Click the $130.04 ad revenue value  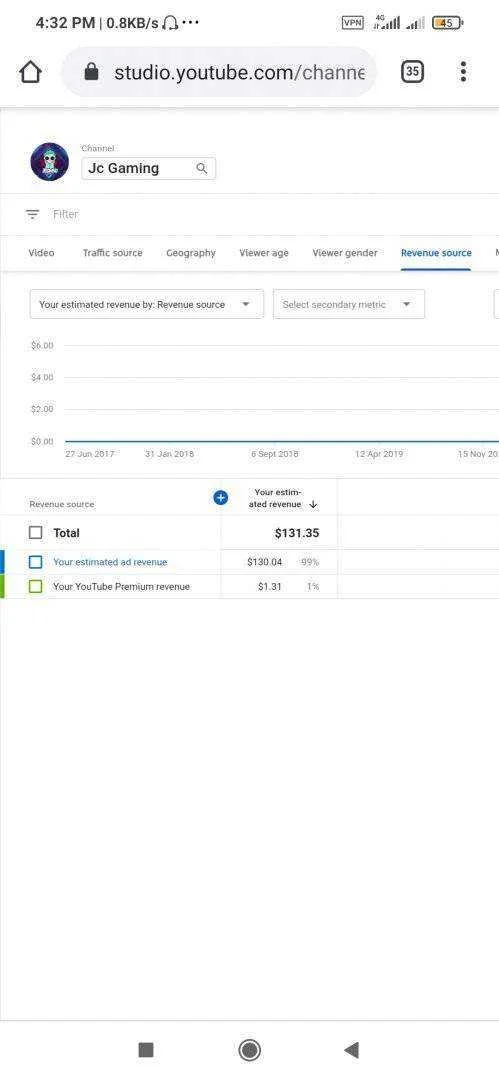tap(265, 562)
